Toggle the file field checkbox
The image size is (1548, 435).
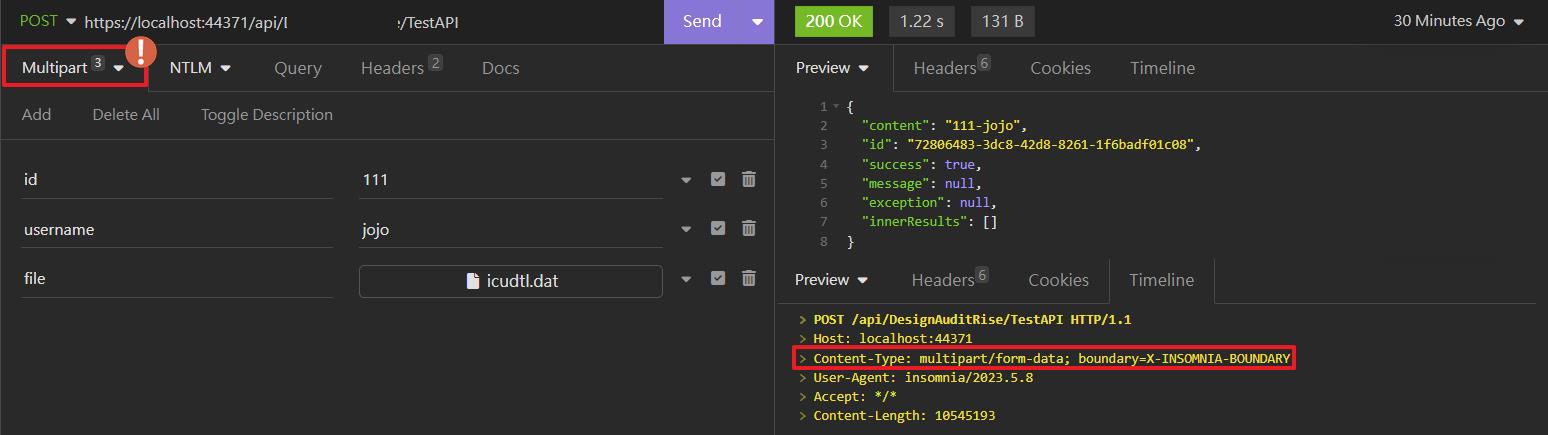point(717,279)
